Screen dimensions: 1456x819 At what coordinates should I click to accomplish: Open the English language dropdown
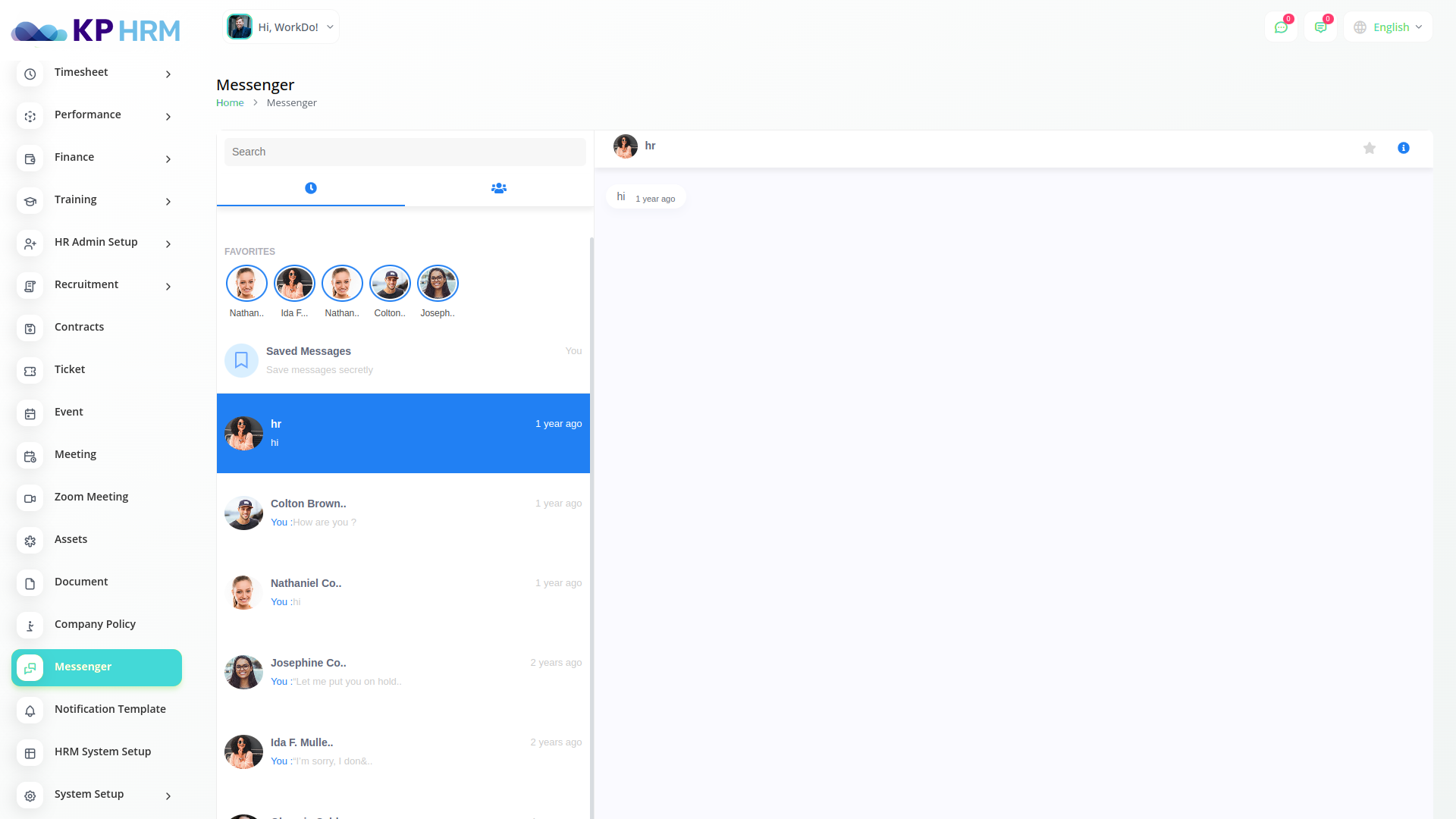(x=1388, y=27)
